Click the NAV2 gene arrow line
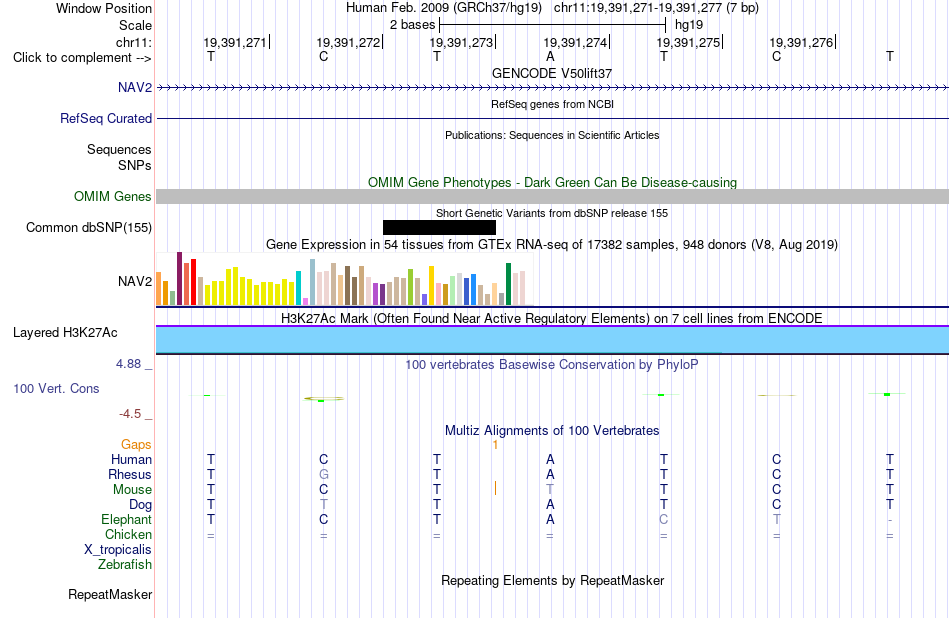Viewport: 950px width, 618px height. coord(553,88)
